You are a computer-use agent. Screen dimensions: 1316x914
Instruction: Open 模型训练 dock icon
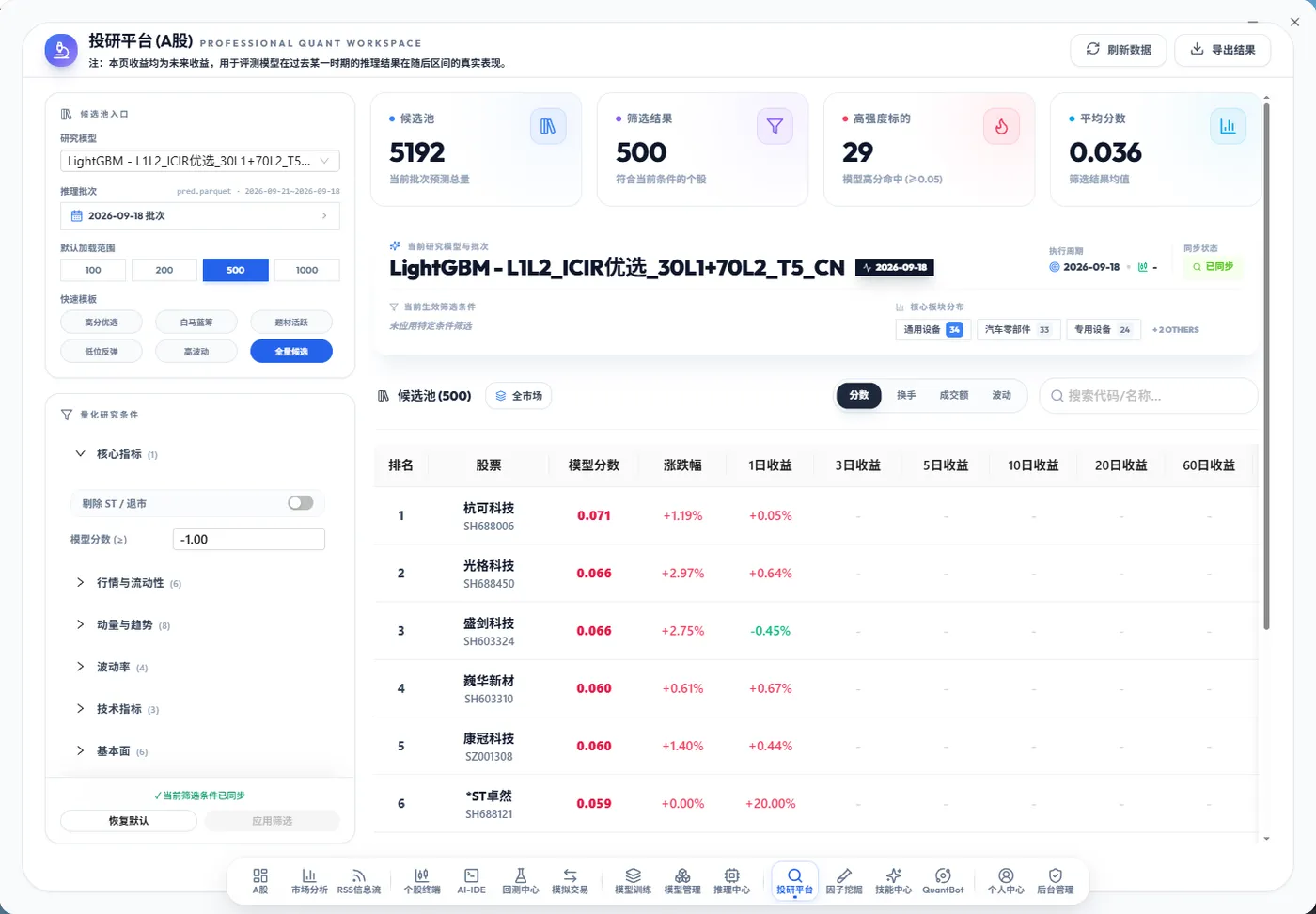[633, 881]
